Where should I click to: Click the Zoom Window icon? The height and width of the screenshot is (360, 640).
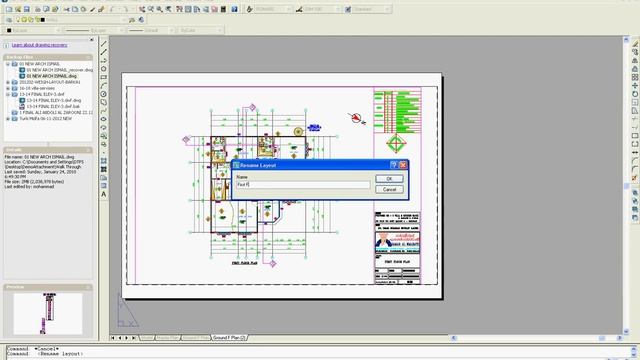click(x=160, y=9)
